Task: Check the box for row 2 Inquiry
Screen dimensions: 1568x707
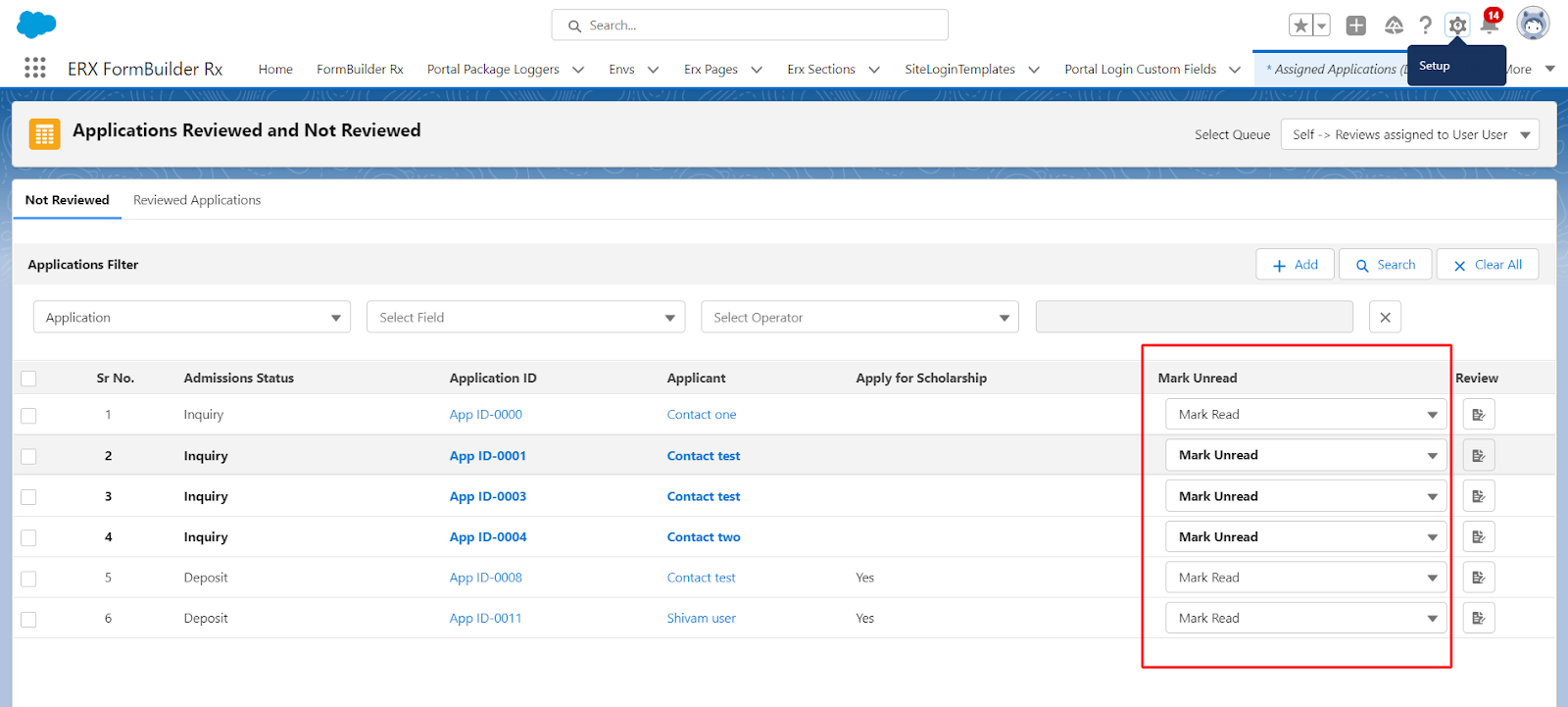Action: pyautogui.click(x=28, y=457)
